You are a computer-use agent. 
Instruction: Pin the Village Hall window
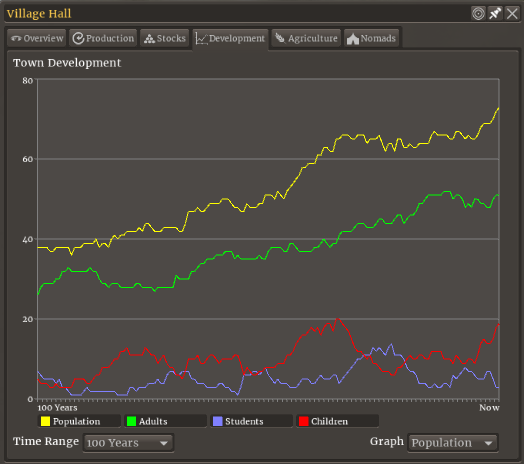click(x=495, y=14)
